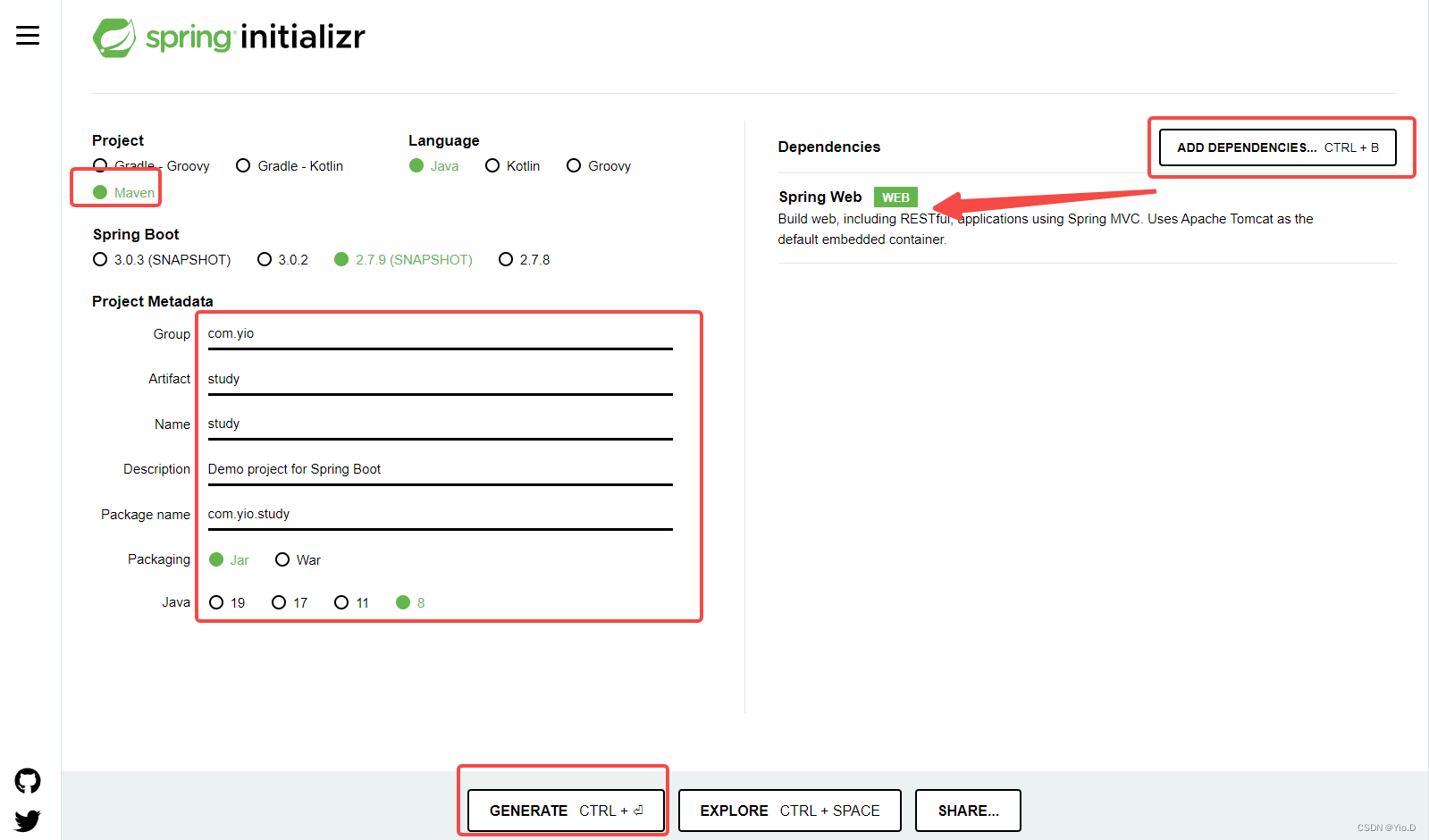Select Spring Boot 3.0.2

pos(282,260)
